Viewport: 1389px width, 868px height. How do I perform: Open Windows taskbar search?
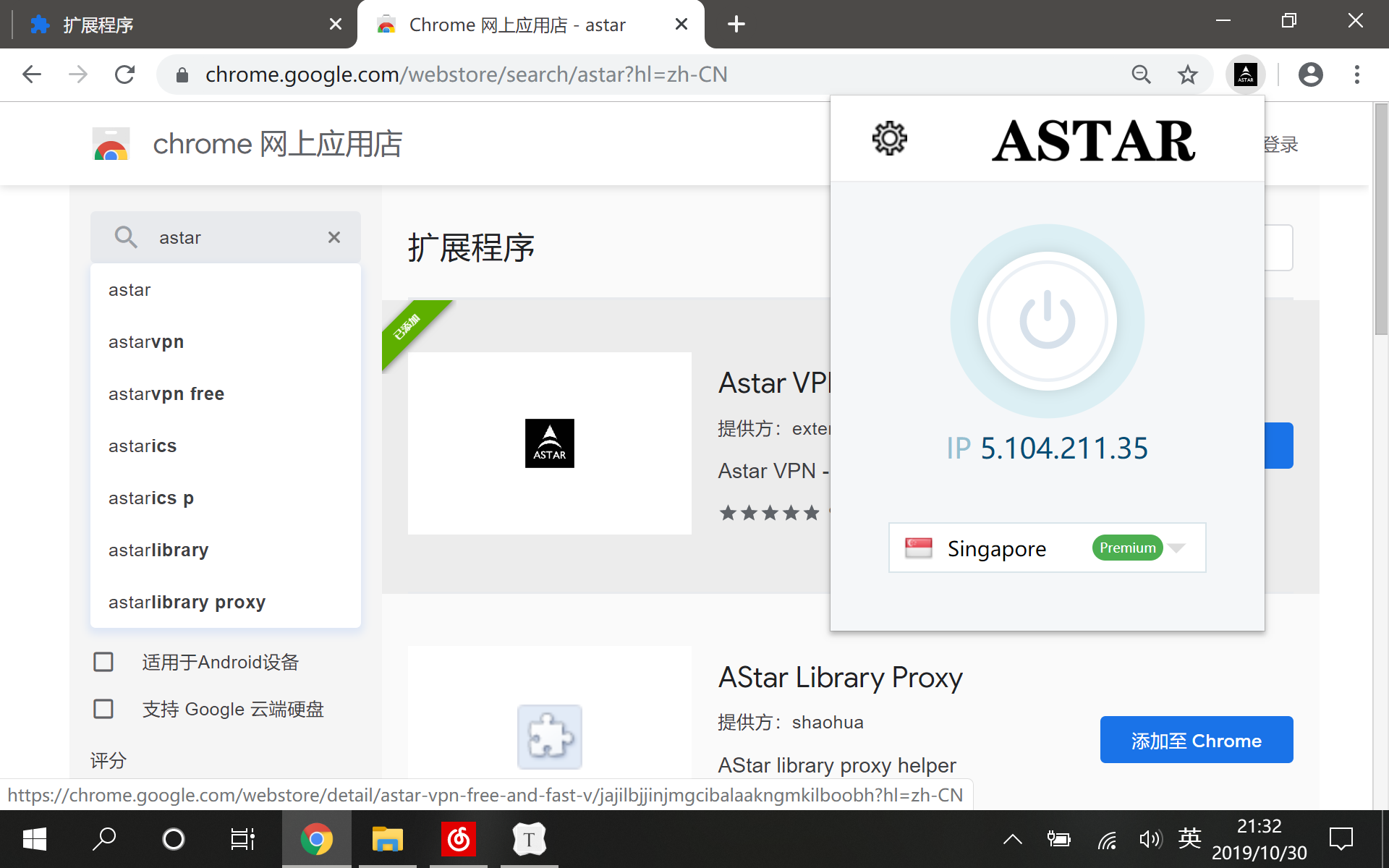104,839
